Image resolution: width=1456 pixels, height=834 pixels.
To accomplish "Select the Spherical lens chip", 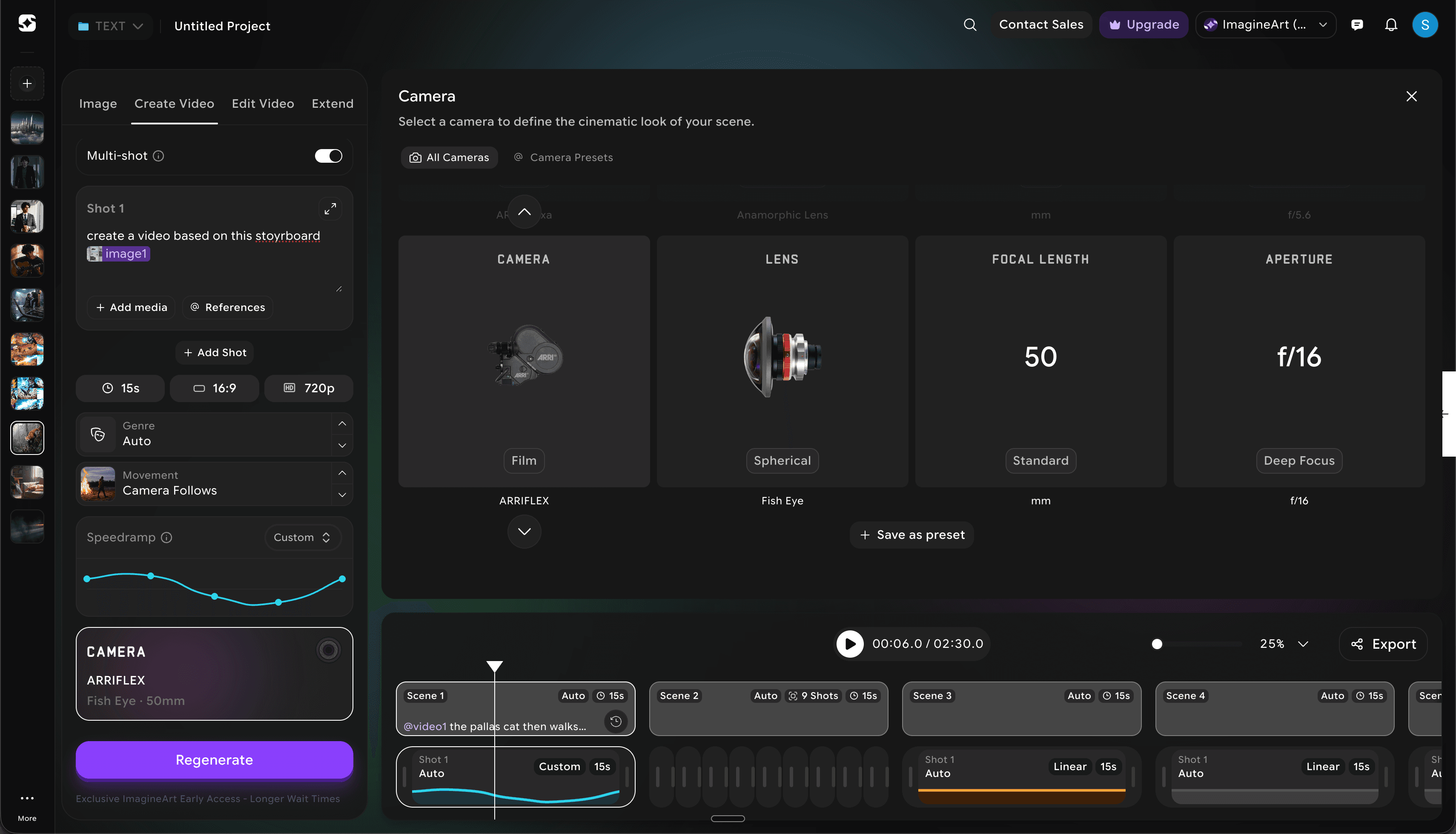I will (x=782, y=460).
